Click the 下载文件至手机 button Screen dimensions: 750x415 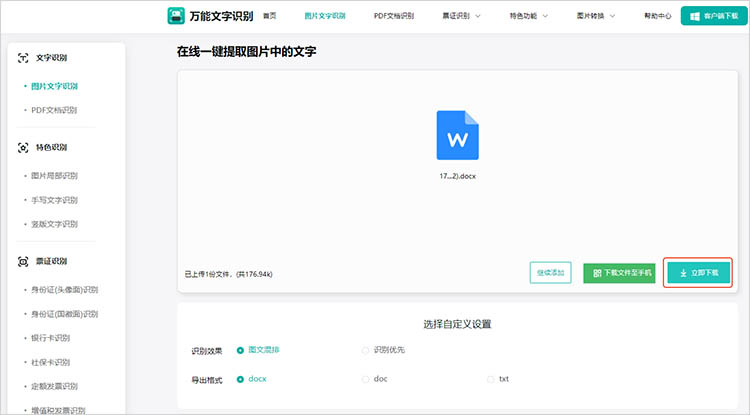coord(619,273)
